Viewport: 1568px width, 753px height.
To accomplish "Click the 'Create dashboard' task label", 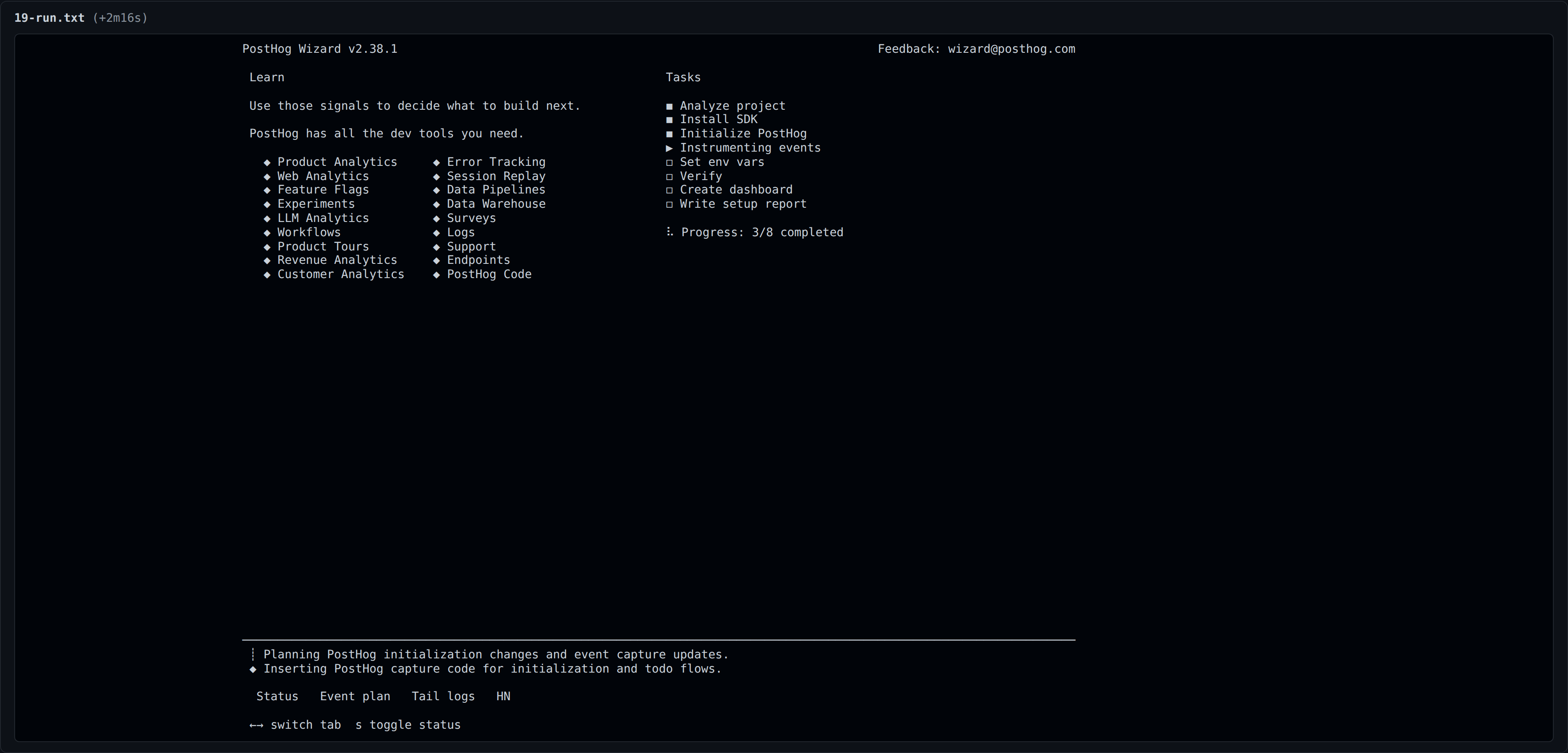I will point(736,190).
